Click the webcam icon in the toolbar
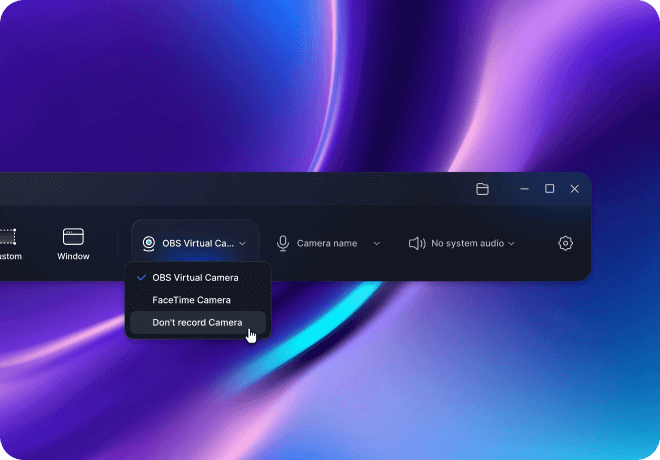Viewport: 660px width, 460px height. [149, 243]
